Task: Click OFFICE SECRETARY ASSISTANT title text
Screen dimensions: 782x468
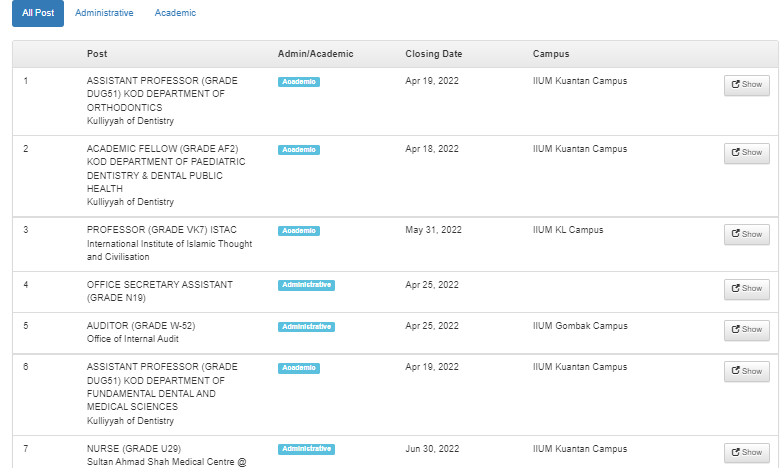Action: tap(160, 291)
